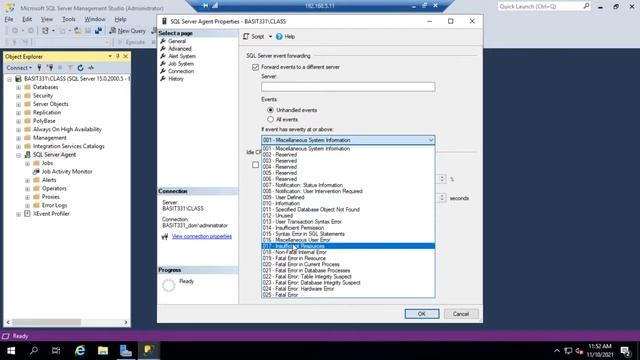Select the Error Logs folder

point(54,205)
